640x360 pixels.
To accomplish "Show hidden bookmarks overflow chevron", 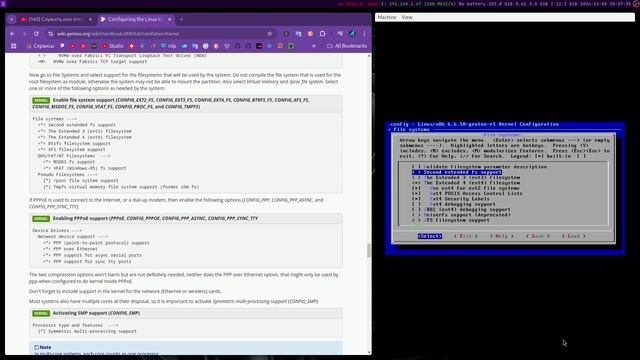I will click(313, 46).
